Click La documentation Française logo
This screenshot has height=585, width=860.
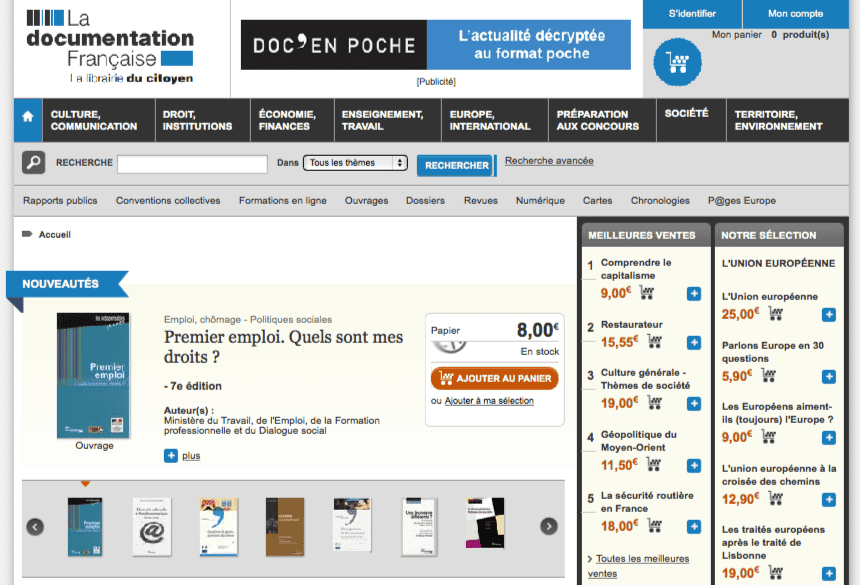pyautogui.click(x=110, y=47)
